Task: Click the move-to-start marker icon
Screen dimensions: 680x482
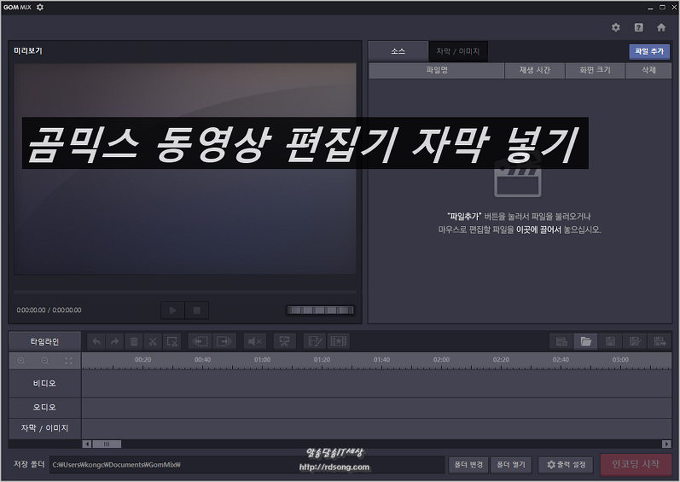Action: [x=199, y=342]
